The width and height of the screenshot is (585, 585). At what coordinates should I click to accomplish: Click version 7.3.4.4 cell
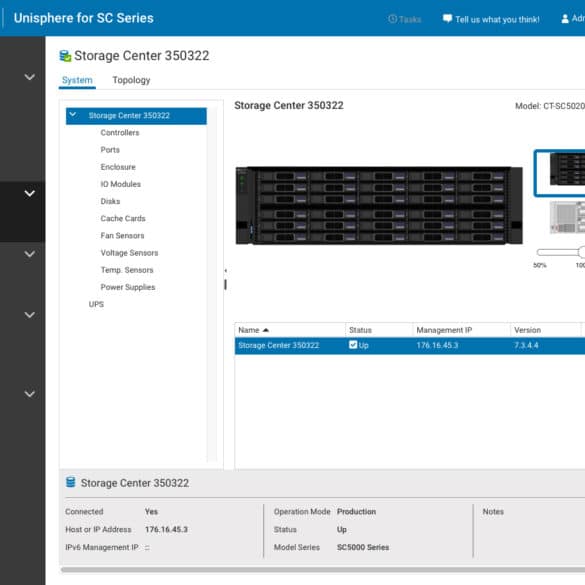[526, 345]
